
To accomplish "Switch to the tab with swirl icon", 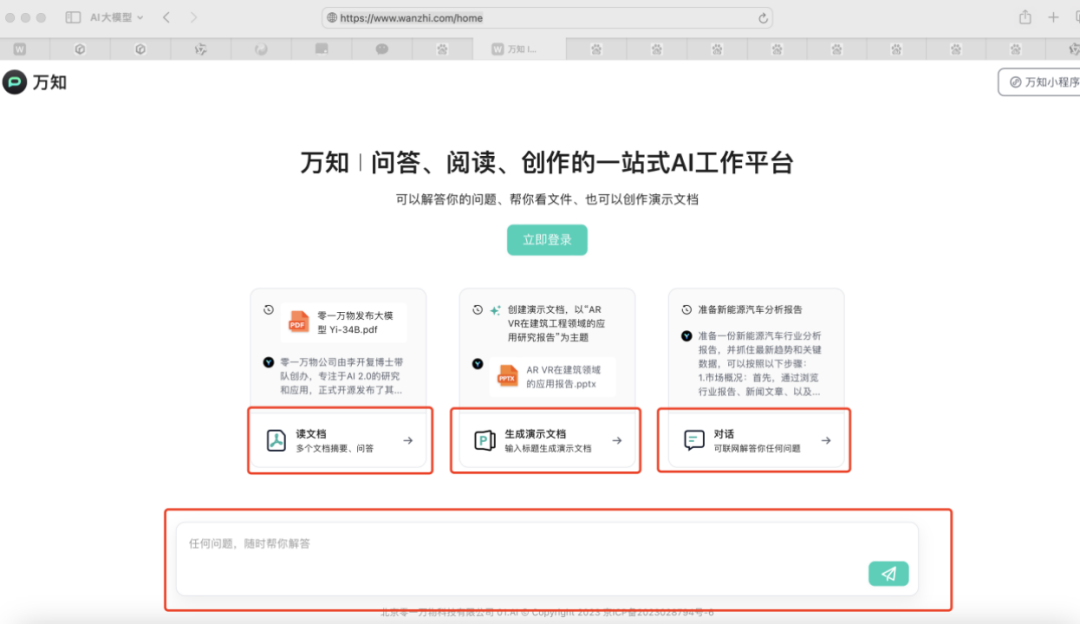I will tap(261, 49).
